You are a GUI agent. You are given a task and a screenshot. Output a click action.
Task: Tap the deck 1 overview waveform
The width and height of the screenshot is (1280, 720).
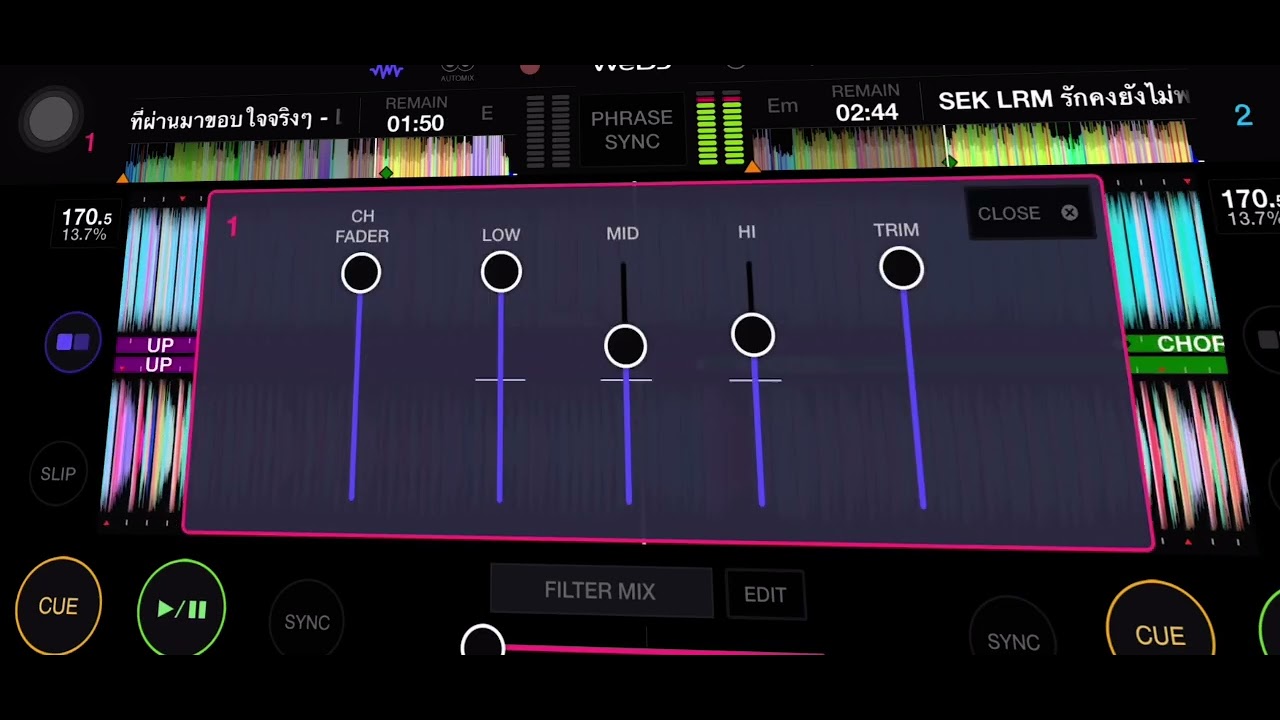[320, 160]
